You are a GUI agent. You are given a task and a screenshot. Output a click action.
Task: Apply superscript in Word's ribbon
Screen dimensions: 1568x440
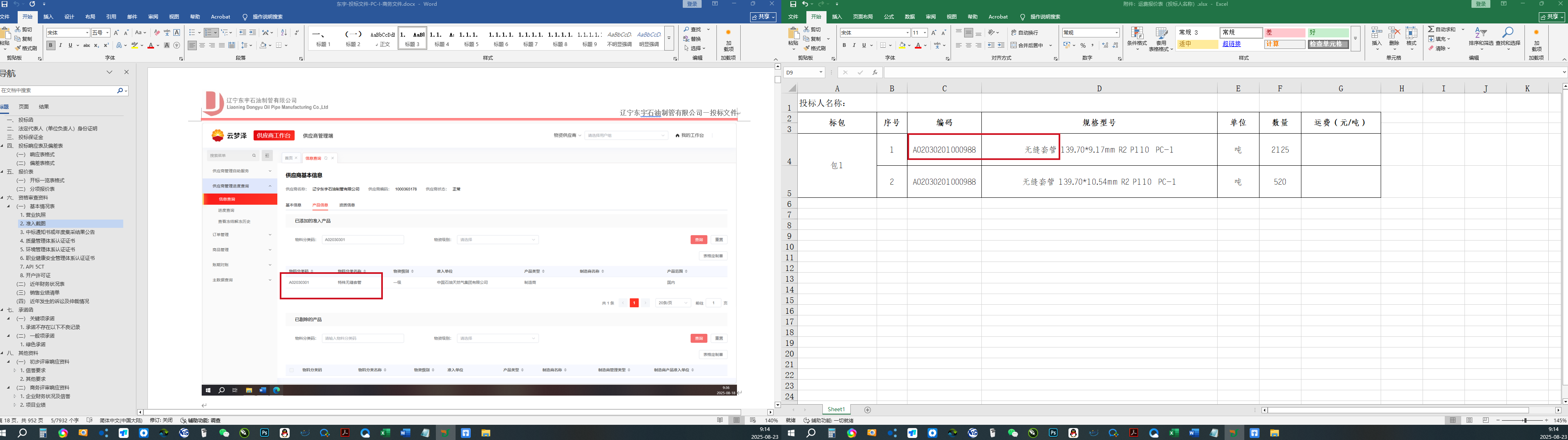106,46
